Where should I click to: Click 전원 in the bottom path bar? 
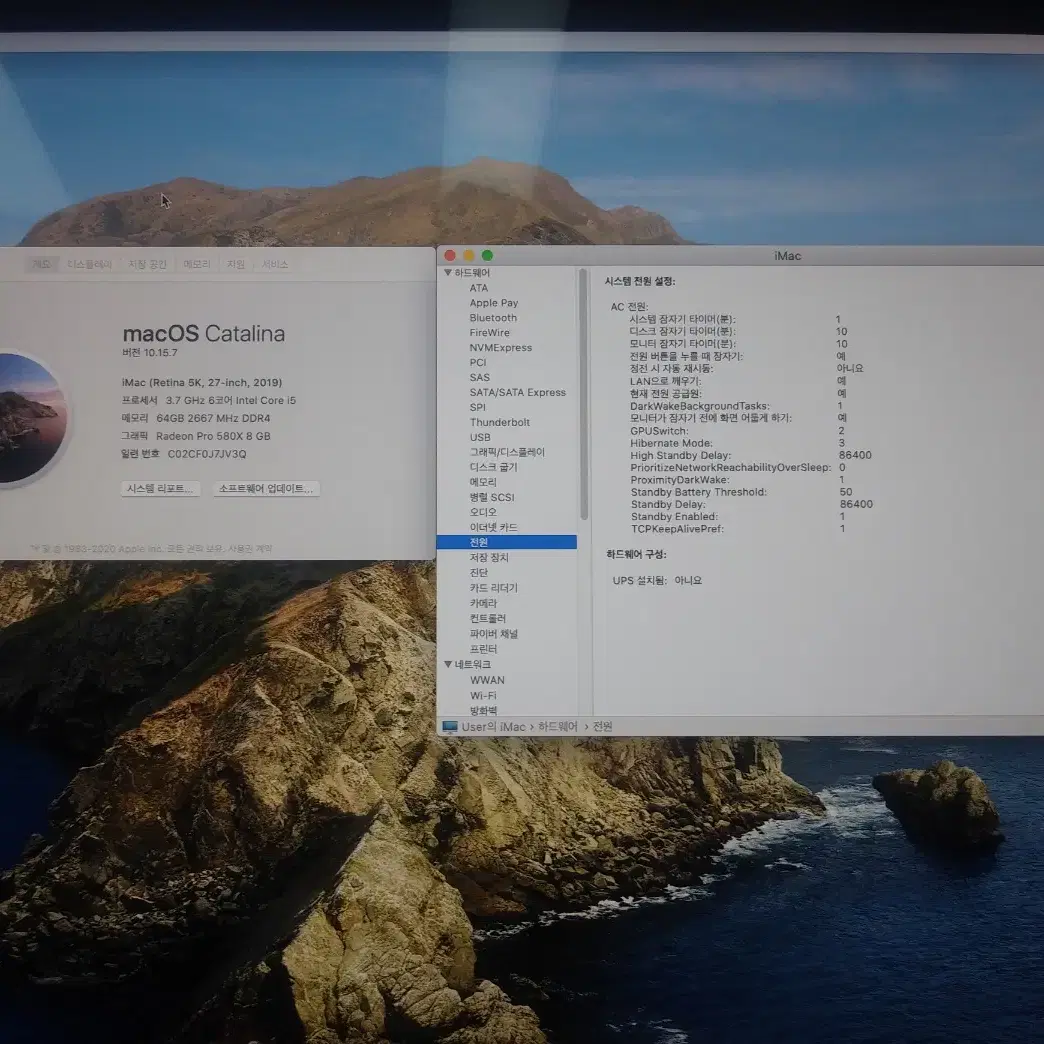603,726
